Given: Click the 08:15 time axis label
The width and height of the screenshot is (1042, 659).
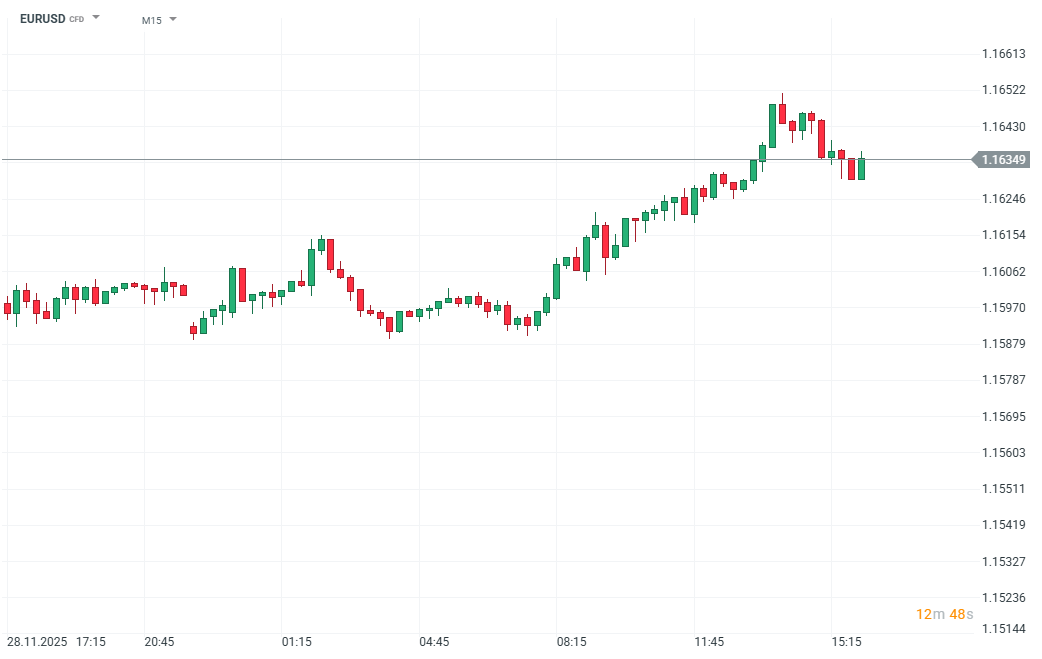Looking at the screenshot, I should (x=572, y=641).
